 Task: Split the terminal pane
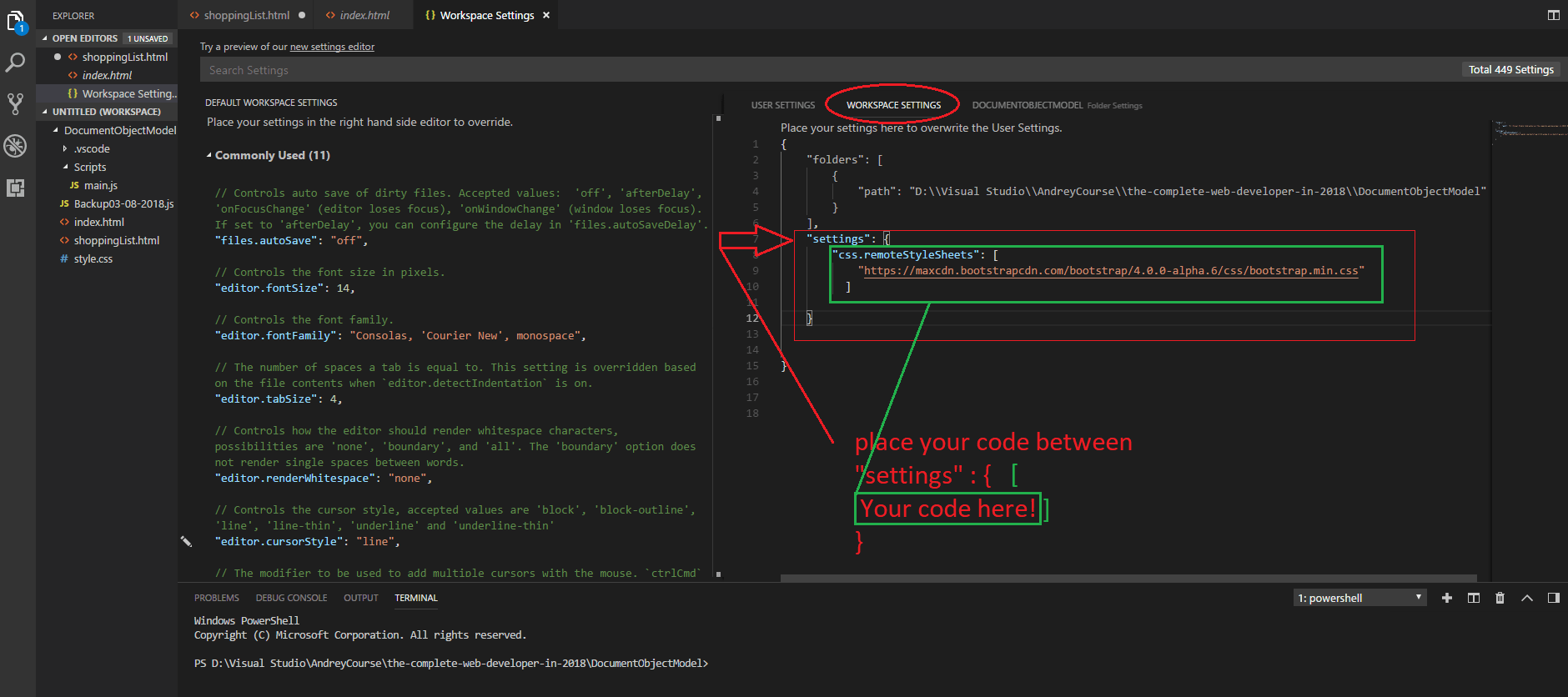pos(1474,598)
